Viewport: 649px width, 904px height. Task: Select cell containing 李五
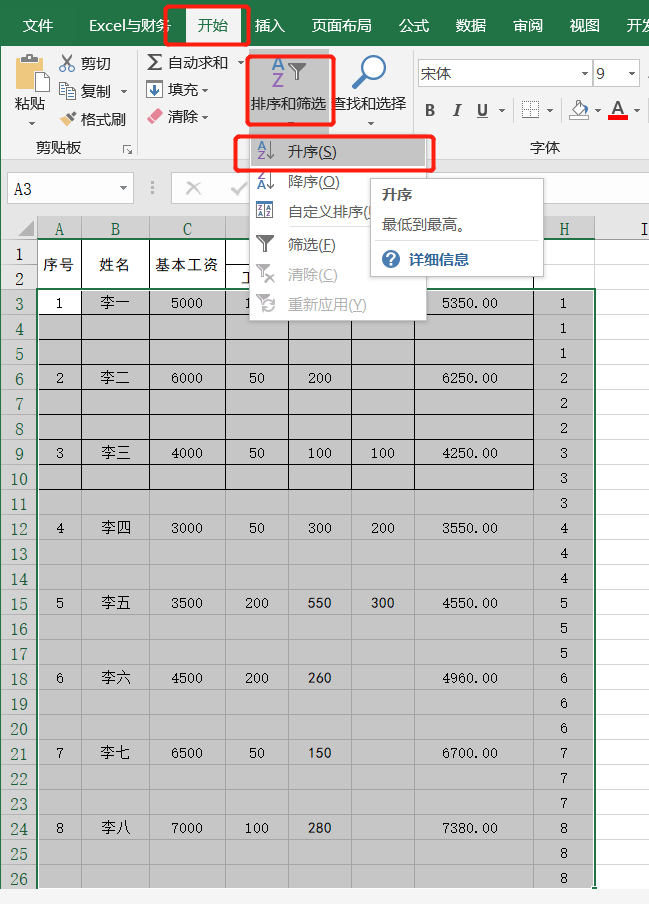pyautogui.click(x=115, y=603)
